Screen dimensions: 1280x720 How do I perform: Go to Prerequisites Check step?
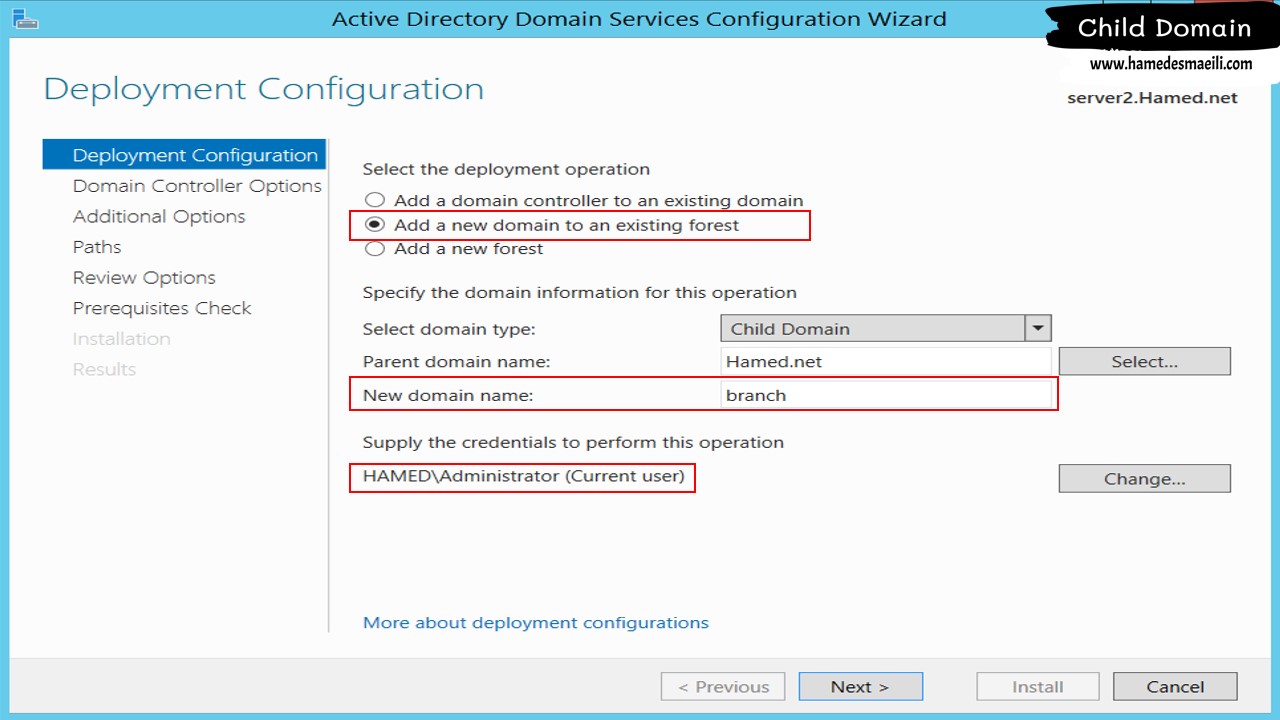[162, 308]
